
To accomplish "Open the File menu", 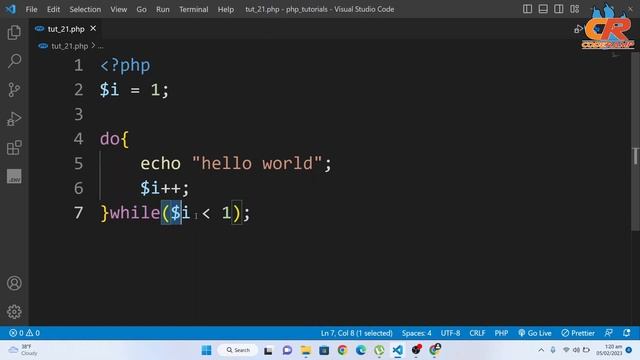I will tap(31, 9).
